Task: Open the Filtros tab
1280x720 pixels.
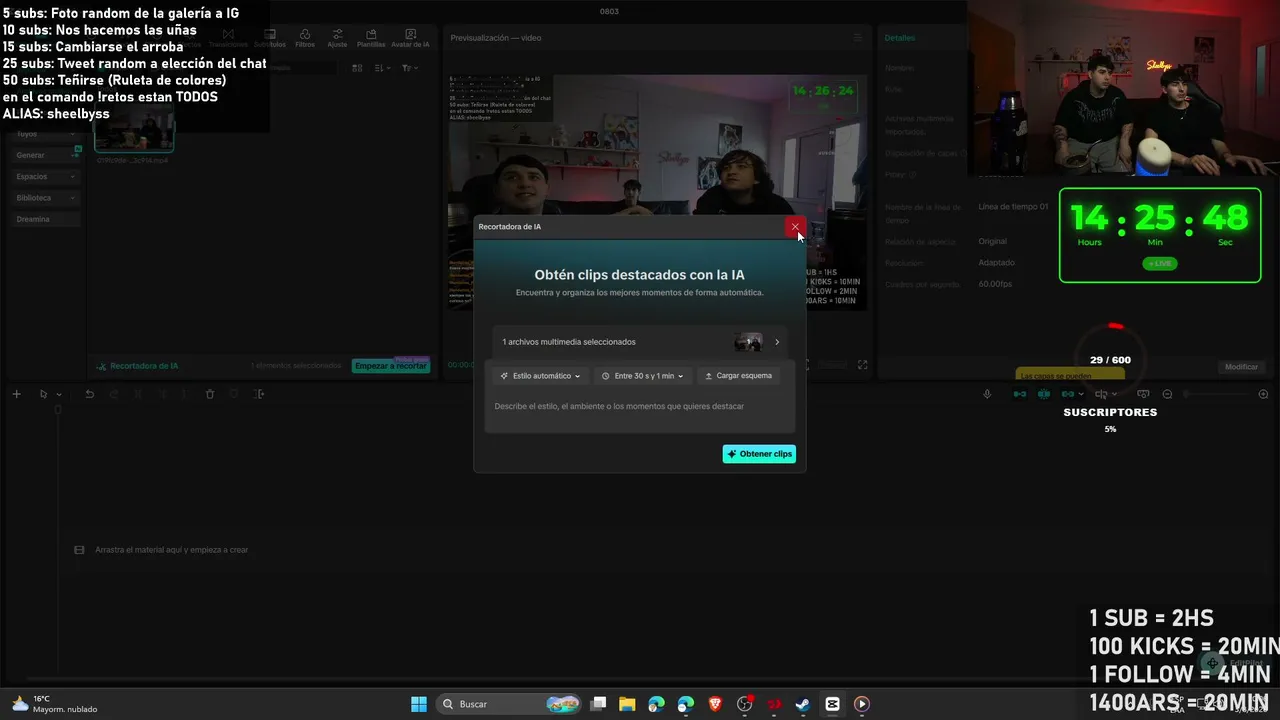Action: 305,38
